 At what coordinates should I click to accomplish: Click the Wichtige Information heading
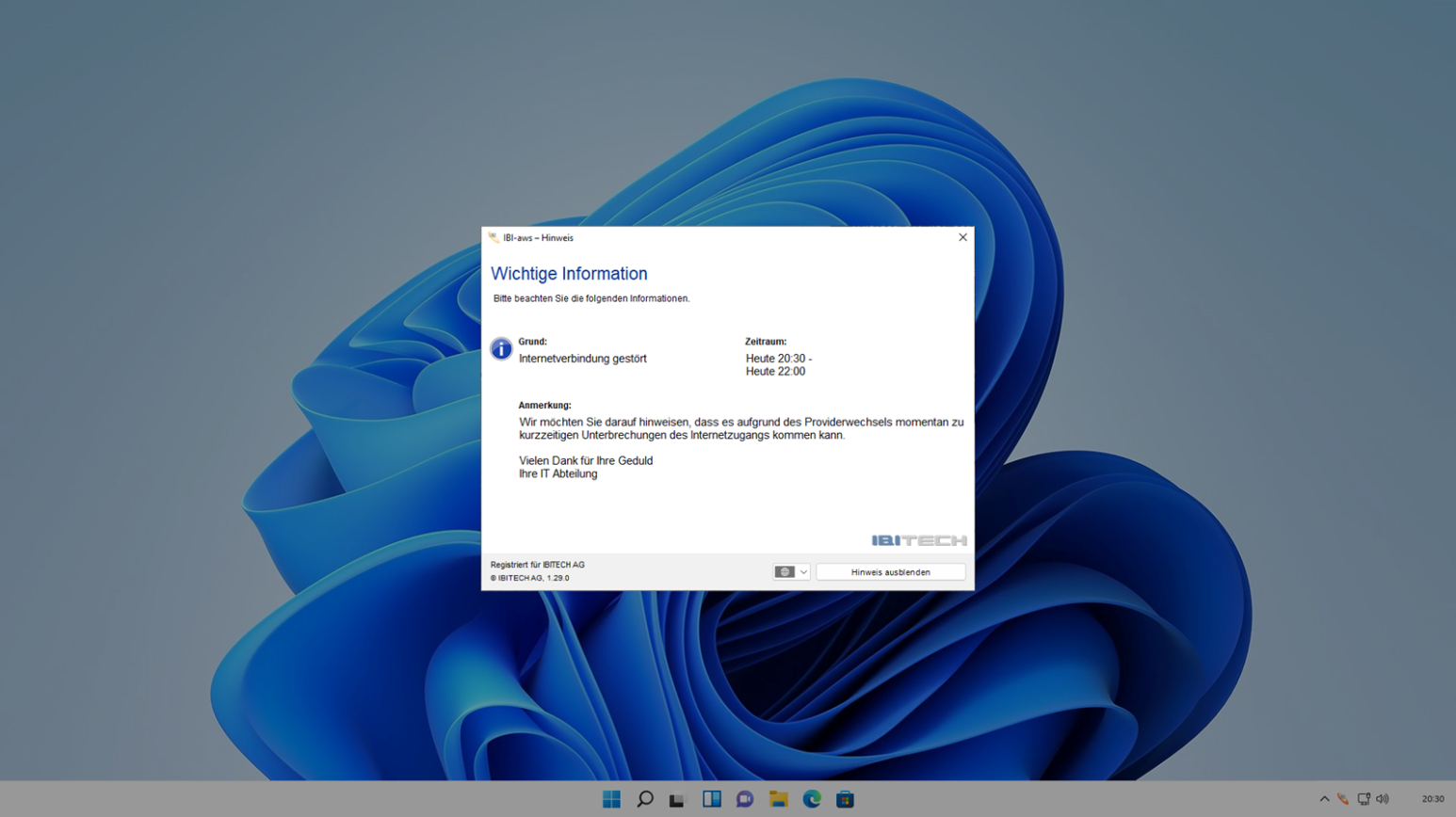(569, 274)
